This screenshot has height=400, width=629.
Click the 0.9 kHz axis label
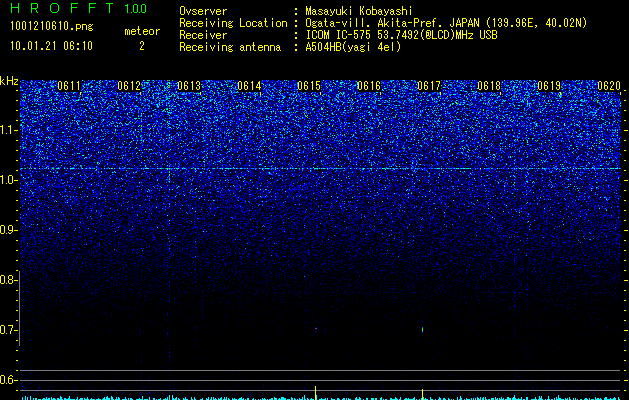coord(8,230)
